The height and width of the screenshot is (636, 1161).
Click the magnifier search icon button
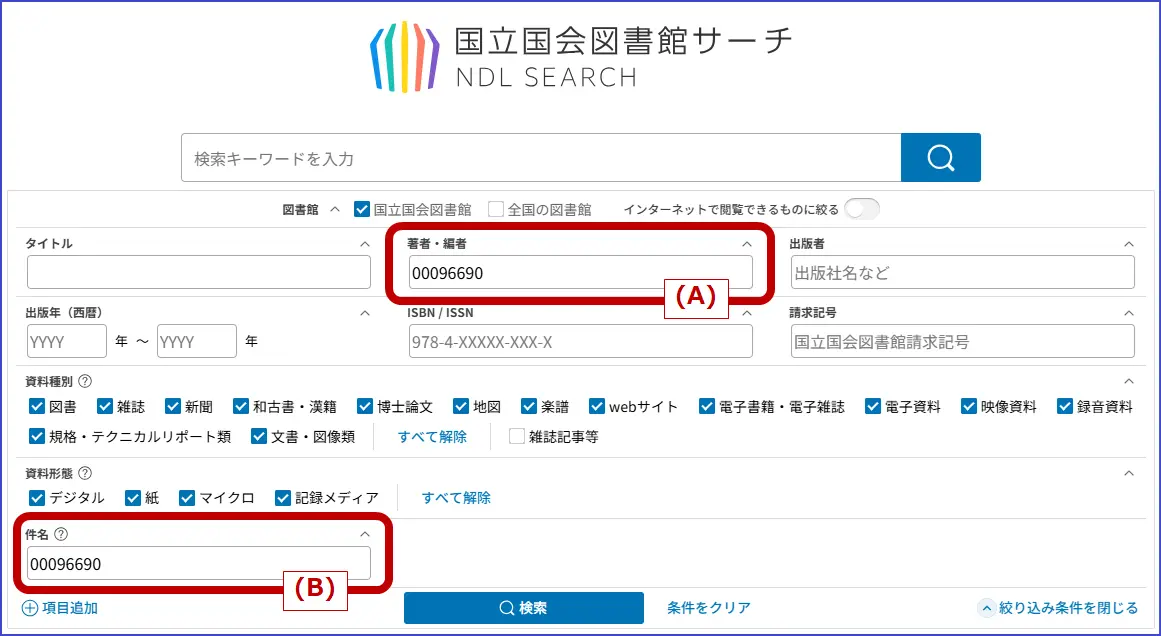[x=940, y=158]
